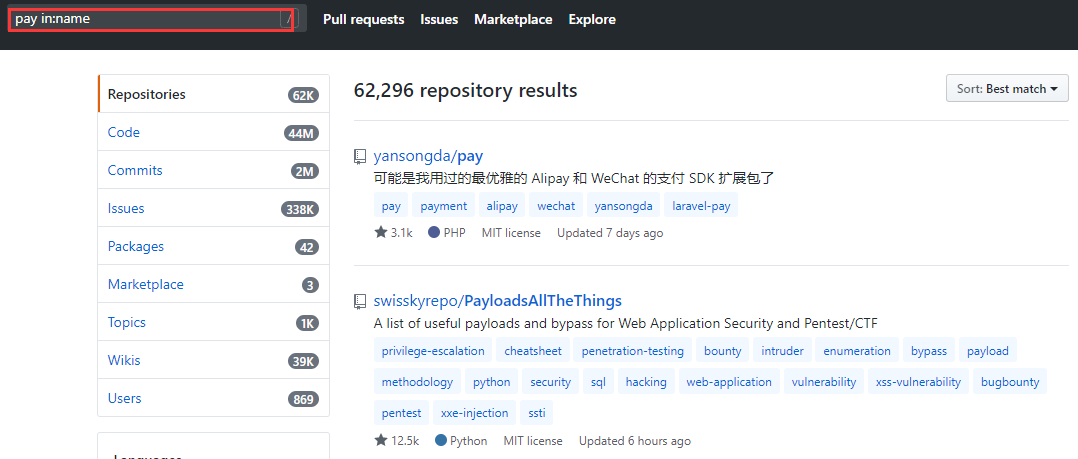This screenshot has width=1078, height=459.
Task: Click the 'xxe-injection' topic tag
Action: (x=474, y=413)
